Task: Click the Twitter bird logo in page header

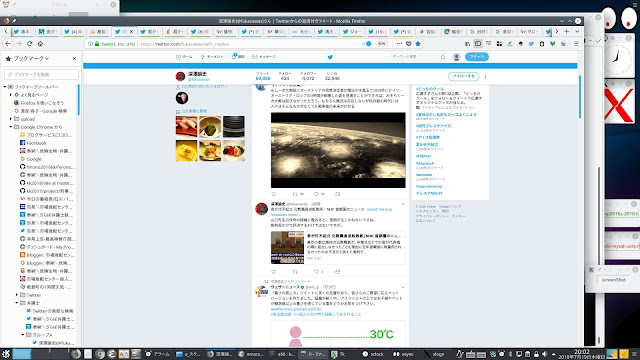Action: click(x=330, y=57)
